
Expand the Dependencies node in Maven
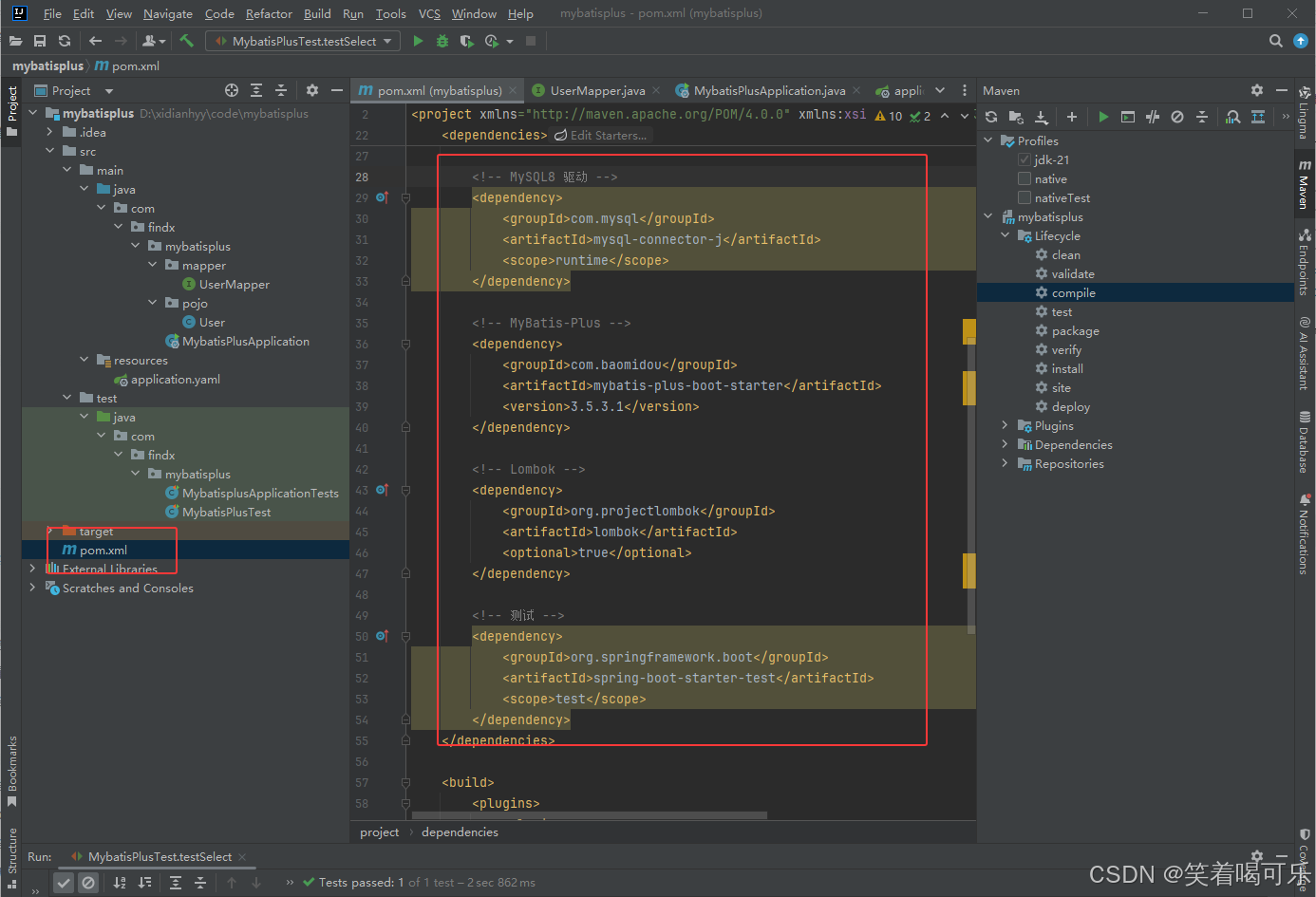[x=1006, y=444]
